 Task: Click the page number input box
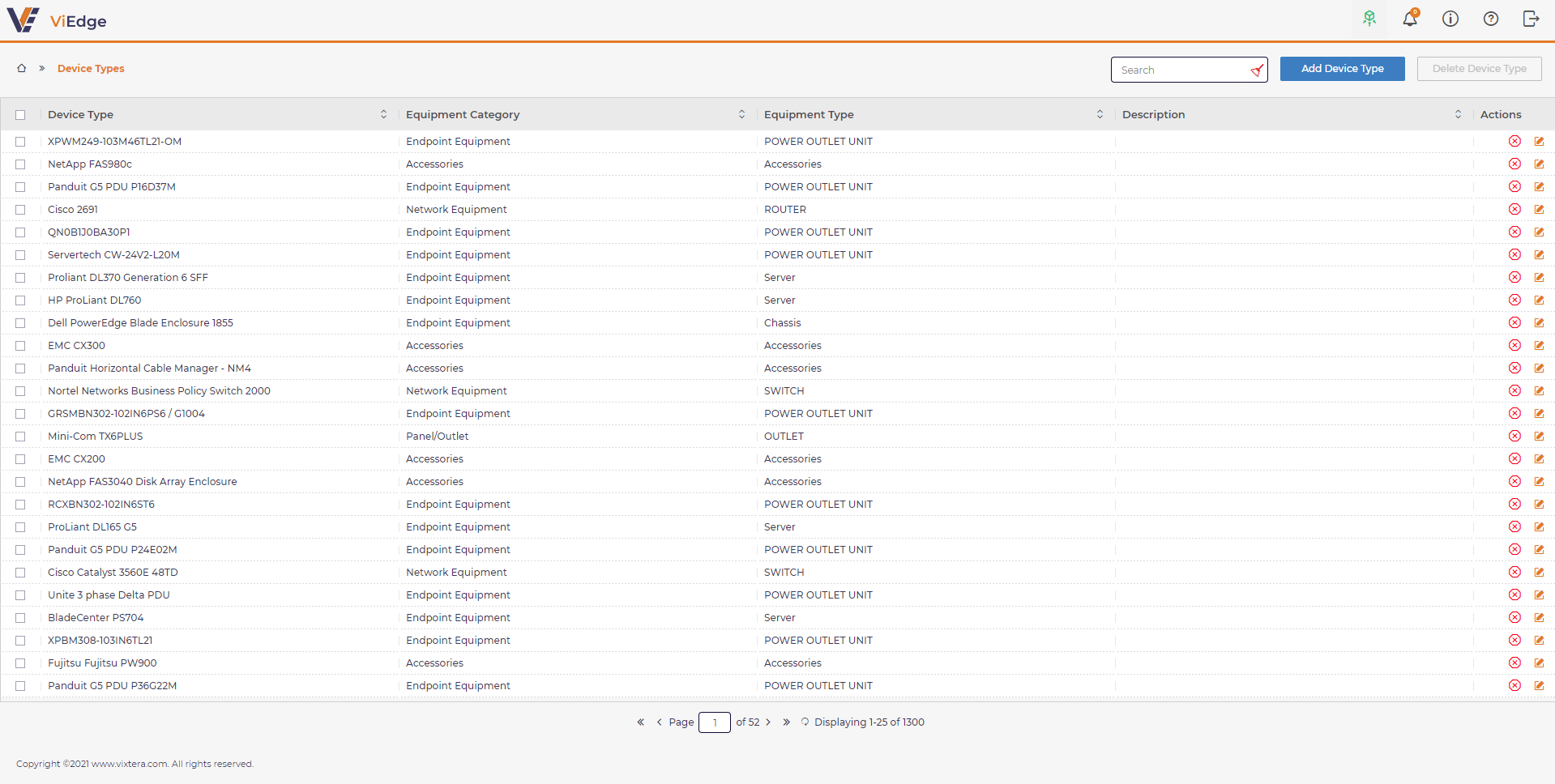(714, 722)
